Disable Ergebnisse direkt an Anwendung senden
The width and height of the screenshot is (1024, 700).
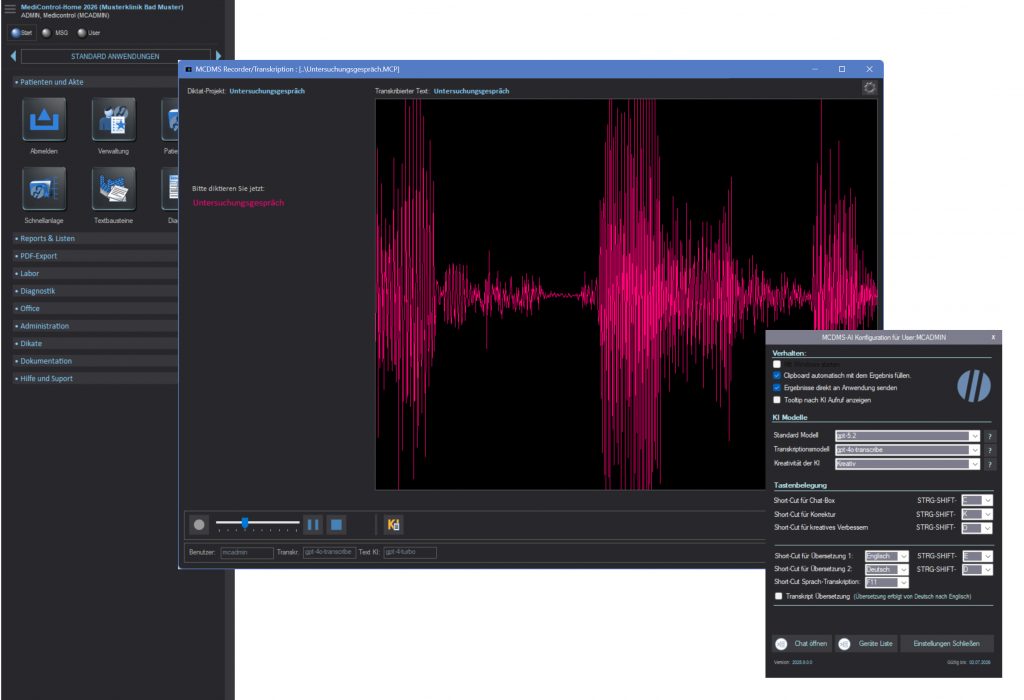(x=777, y=387)
